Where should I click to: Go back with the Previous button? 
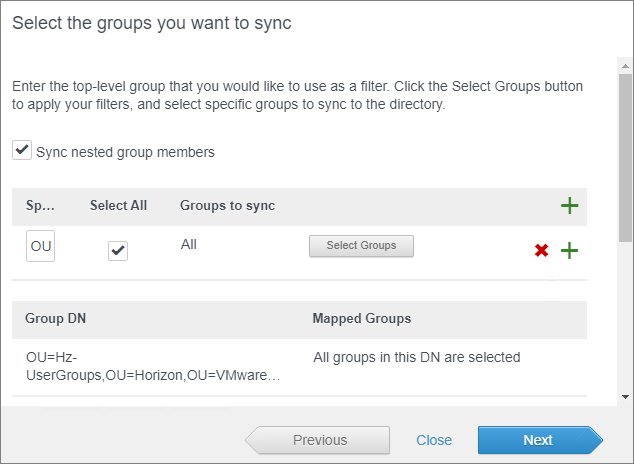pos(319,440)
